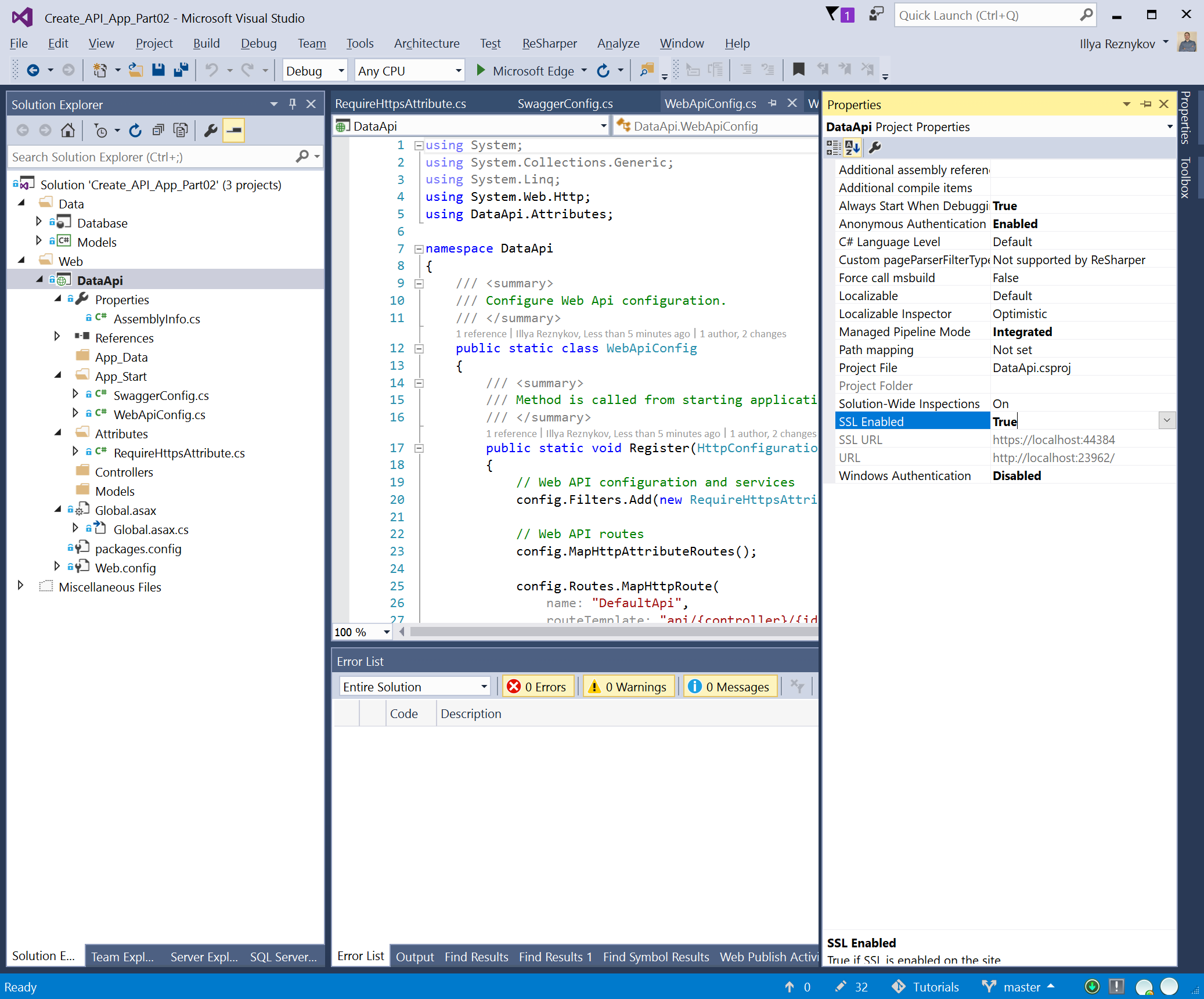Click Solution Explorer's Refresh icon
The image size is (1204, 999).
click(x=135, y=131)
